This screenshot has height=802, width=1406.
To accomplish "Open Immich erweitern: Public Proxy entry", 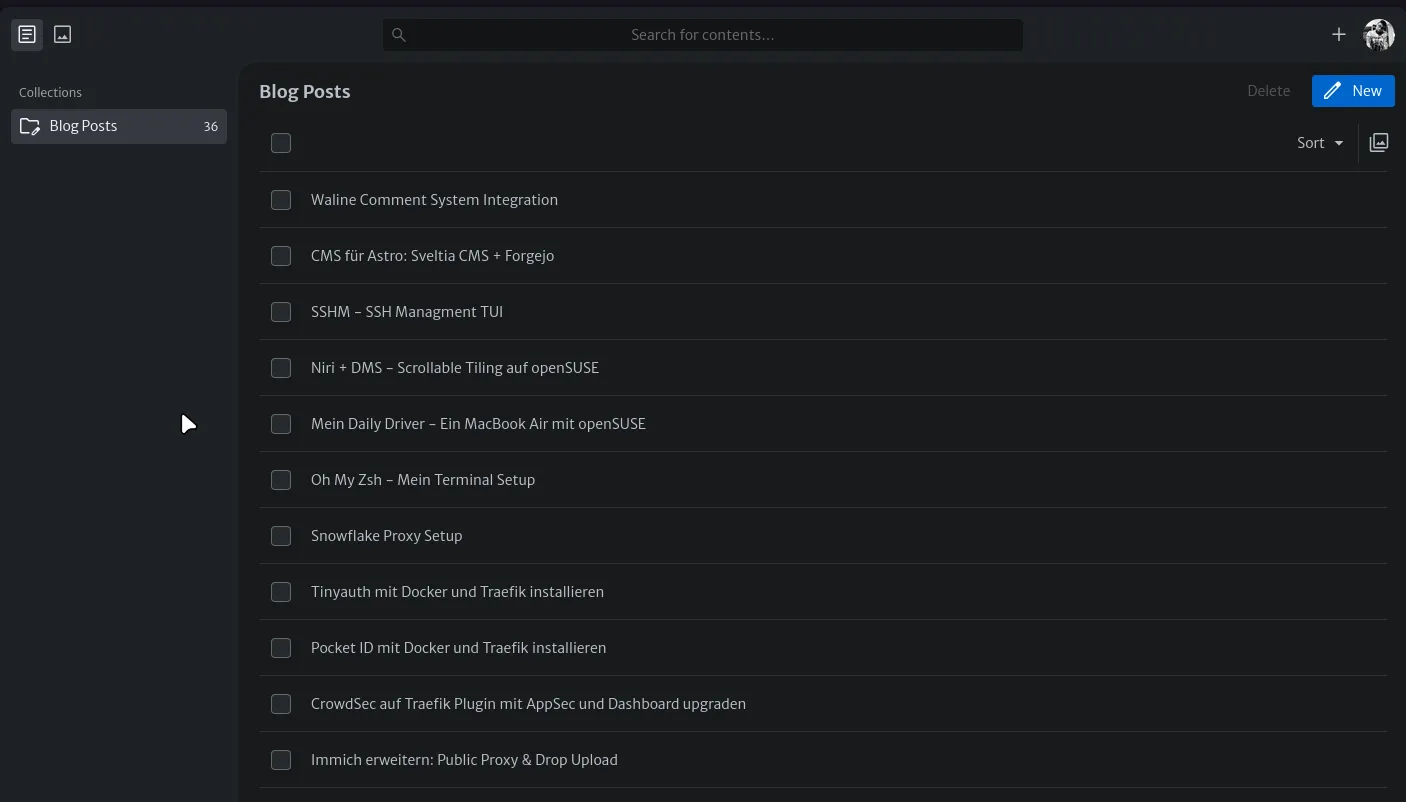I will tap(464, 760).
